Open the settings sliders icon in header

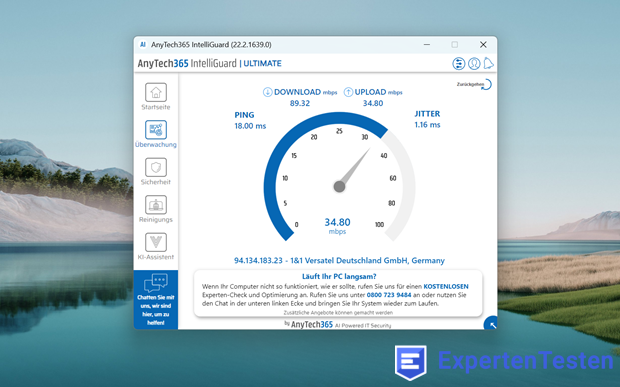pyautogui.click(x=459, y=64)
